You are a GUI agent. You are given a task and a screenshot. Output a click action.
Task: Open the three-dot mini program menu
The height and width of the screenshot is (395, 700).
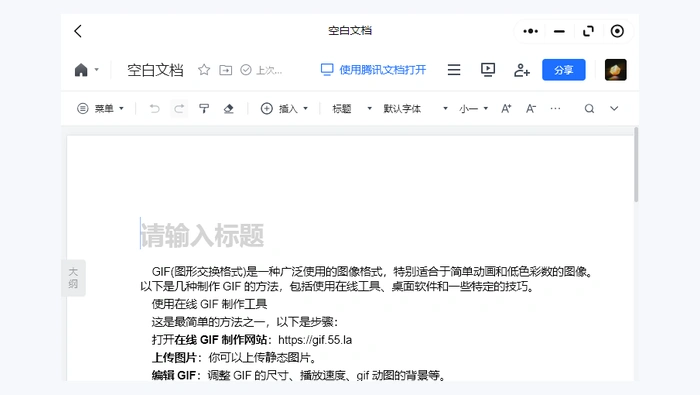click(530, 31)
